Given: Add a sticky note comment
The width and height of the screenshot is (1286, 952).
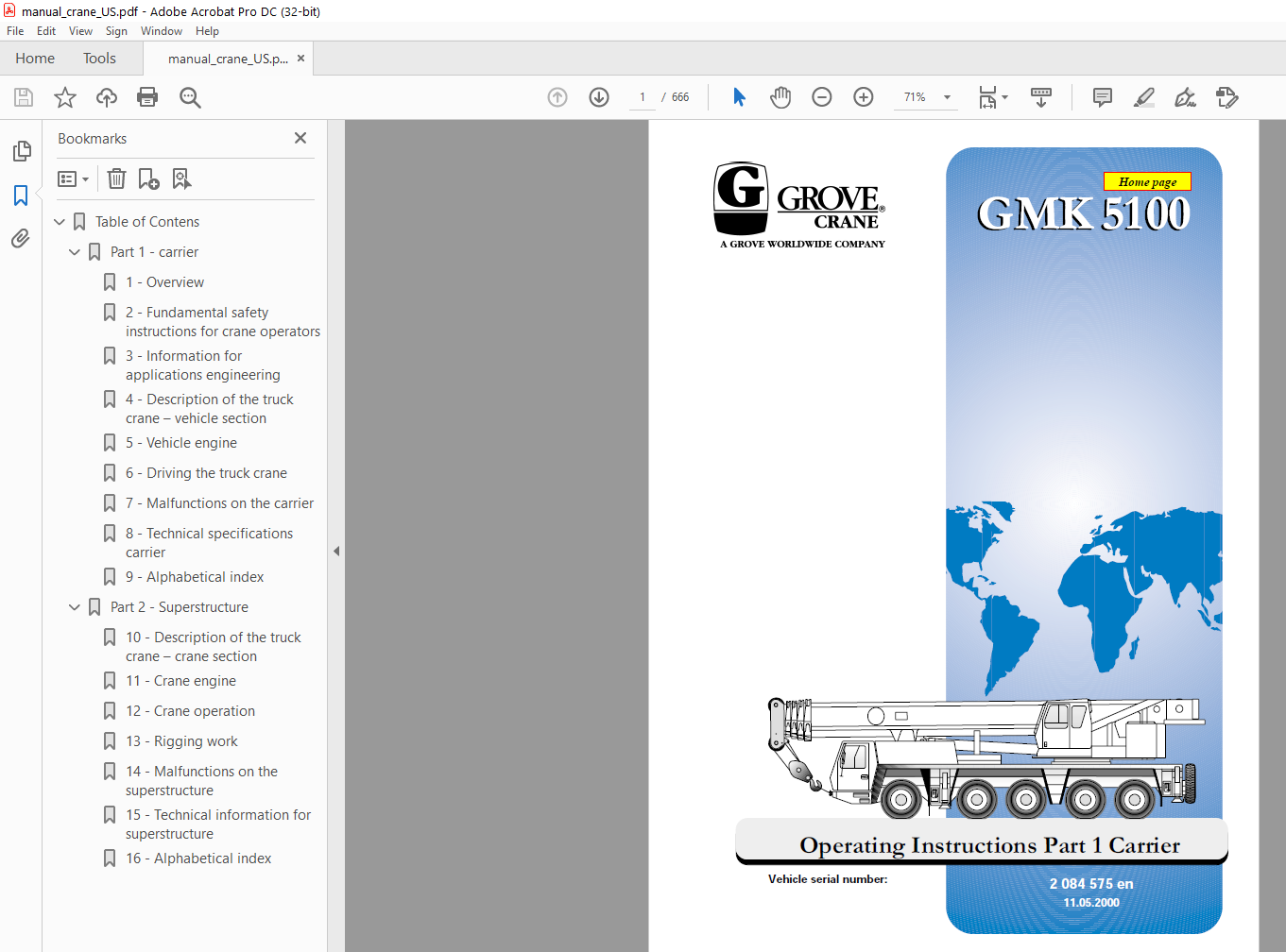Looking at the screenshot, I should click(1102, 97).
